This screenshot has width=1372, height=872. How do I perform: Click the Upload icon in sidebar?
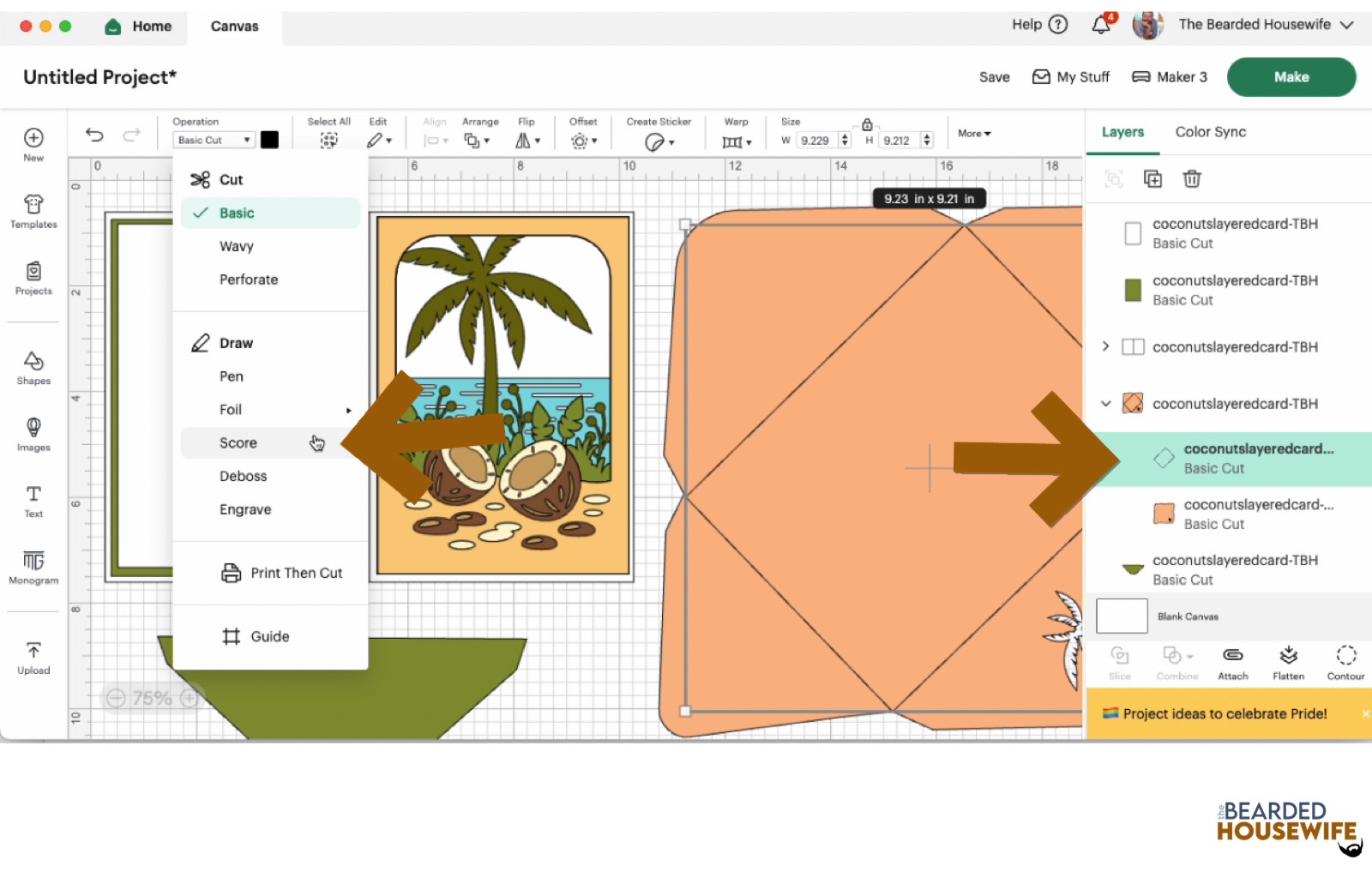coord(33,657)
